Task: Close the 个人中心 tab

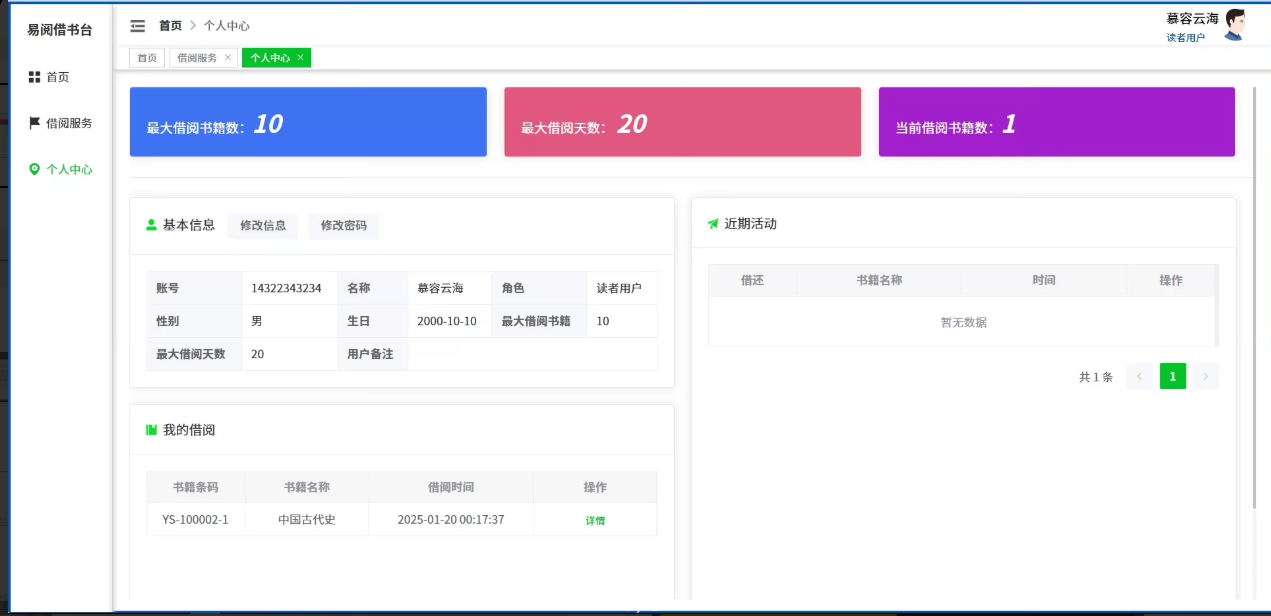Action: pyautogui.click(x=300, y=58)
